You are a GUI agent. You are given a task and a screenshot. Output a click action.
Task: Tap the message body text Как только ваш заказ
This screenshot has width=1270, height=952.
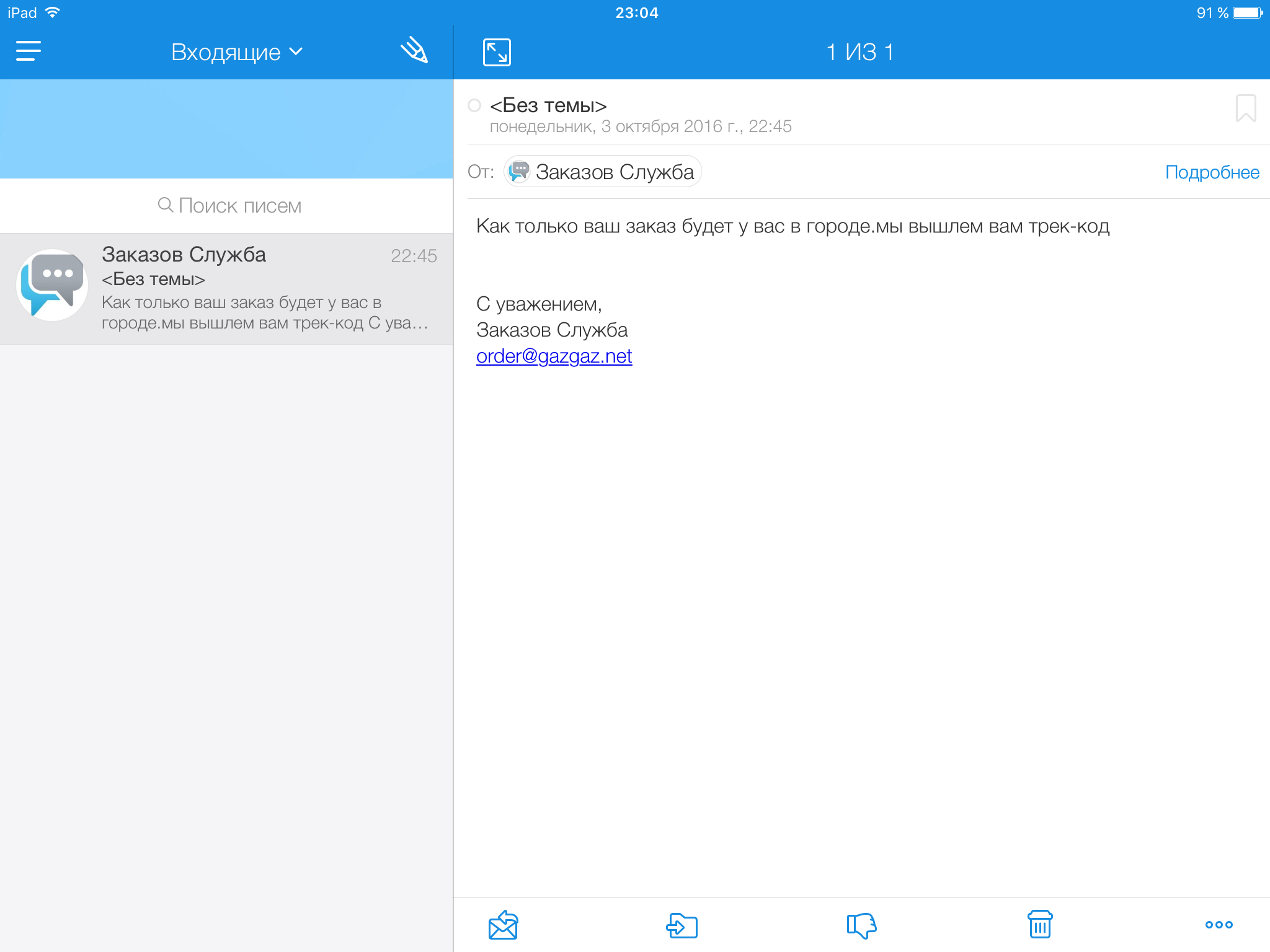793,226
